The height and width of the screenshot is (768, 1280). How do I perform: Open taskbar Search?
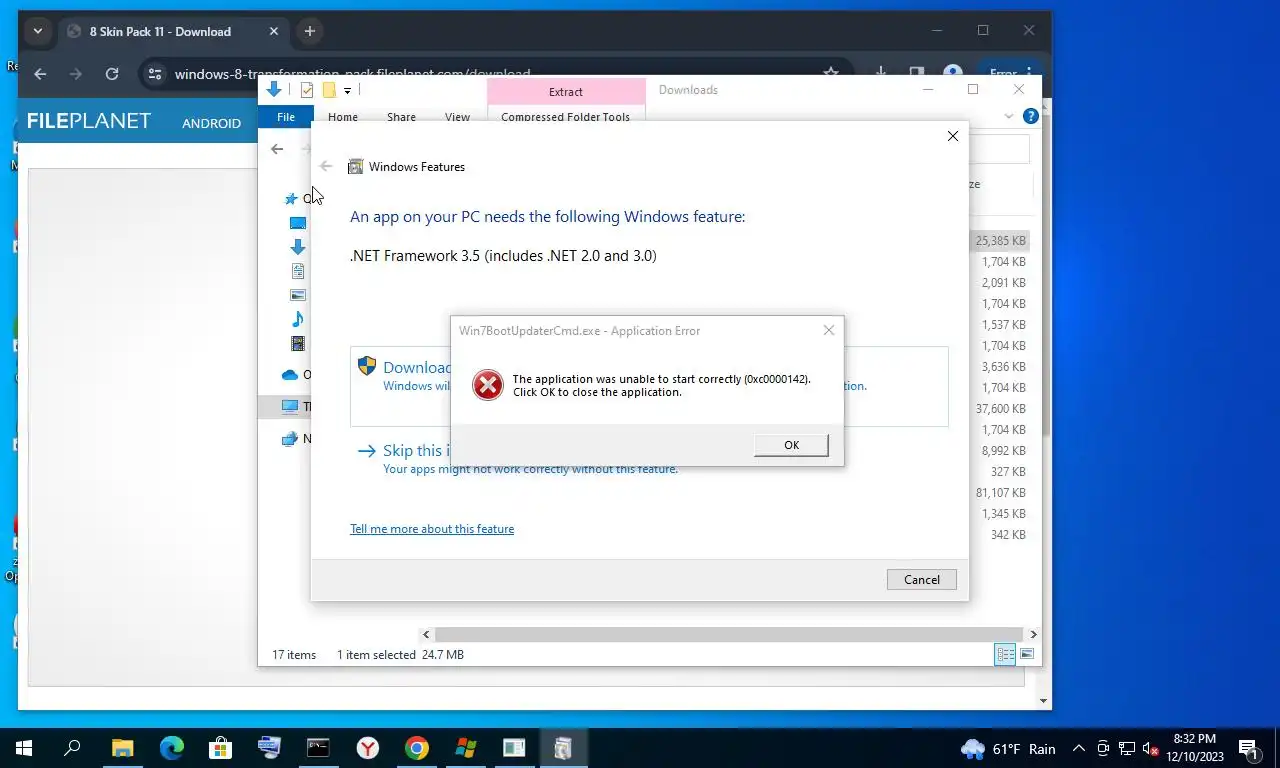coord(72,748)
